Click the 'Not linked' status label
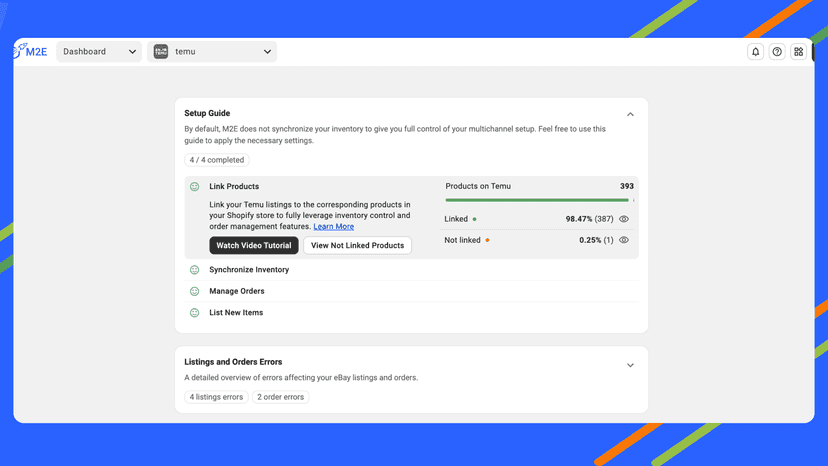The height and width of the screenshot is (466, 828). [x=462, y=240]
